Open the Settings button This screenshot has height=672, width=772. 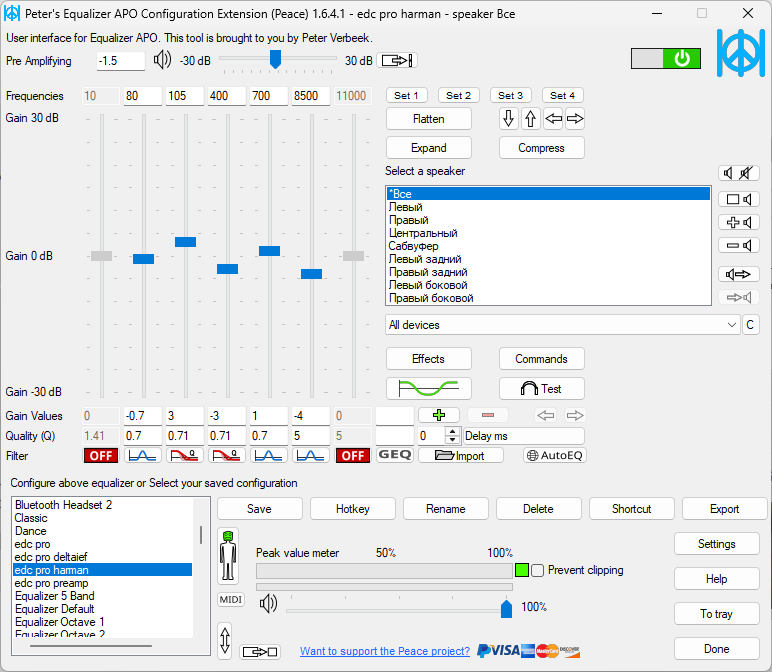point(716,544)
